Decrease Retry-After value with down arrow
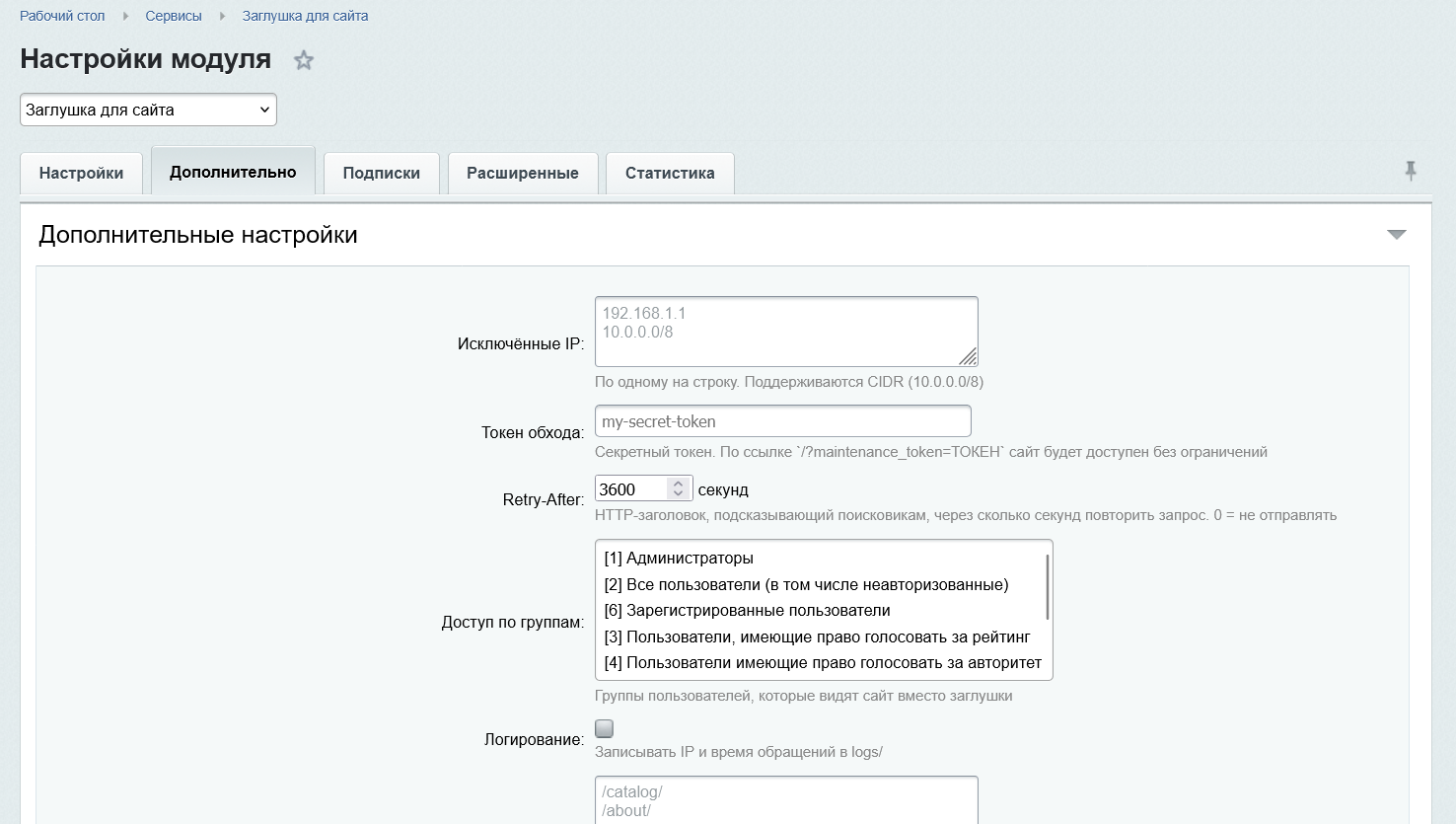This screenshot has height=824, width=1456. (678, 494)
